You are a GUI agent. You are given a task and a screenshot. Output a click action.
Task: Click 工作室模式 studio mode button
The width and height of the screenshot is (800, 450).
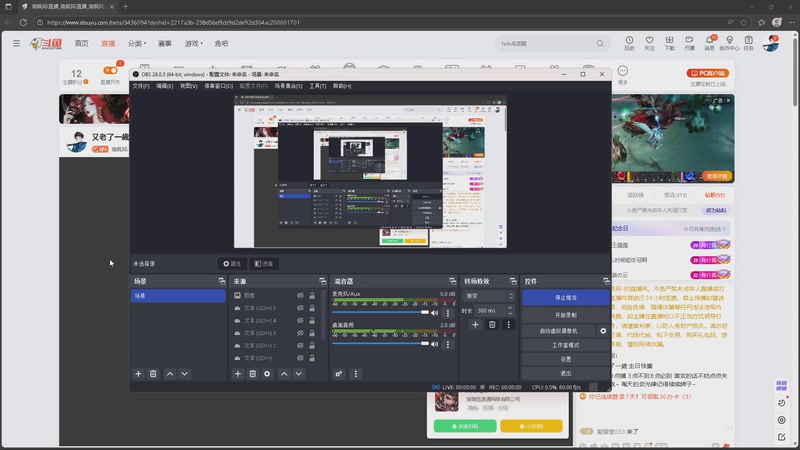(565, 345)
